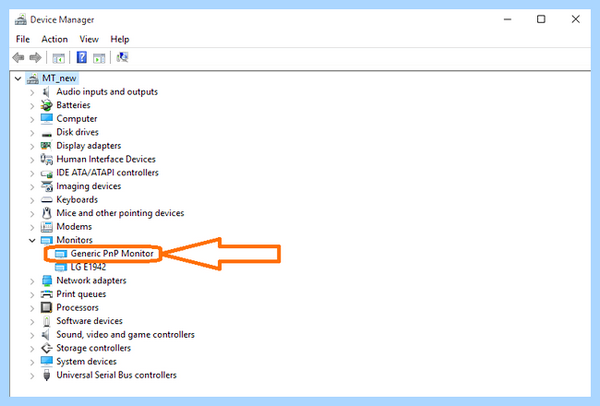Select Mice and other pointing devices label
The height and width of the screenshot is (406, 600).
[120, 213]
